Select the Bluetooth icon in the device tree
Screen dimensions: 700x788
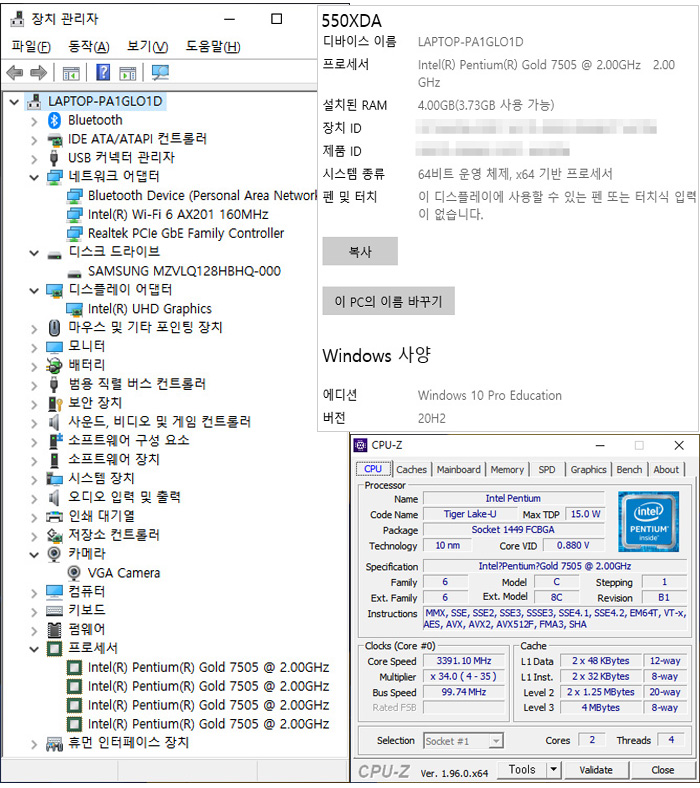[x=54, y=120]
